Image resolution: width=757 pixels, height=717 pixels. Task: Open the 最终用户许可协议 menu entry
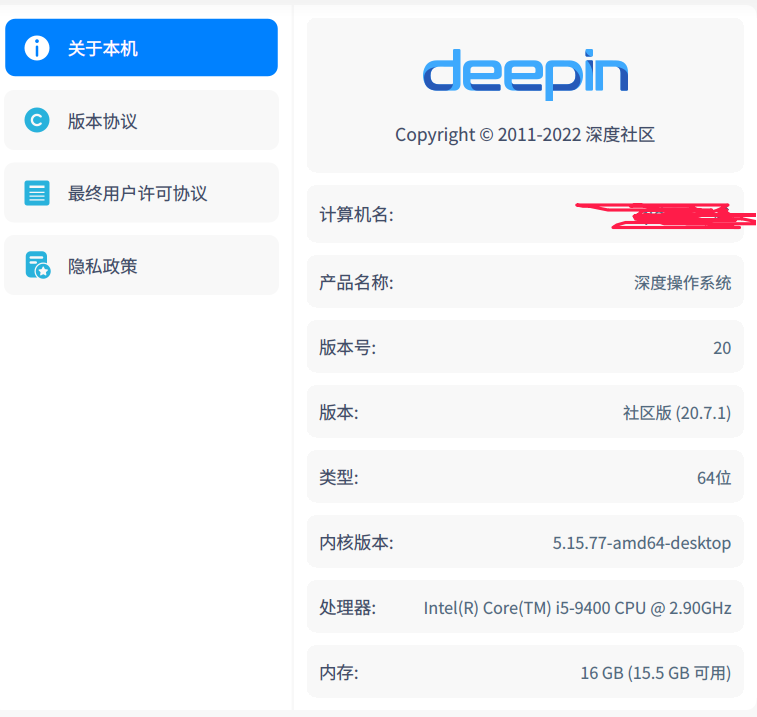[x=141, y=193]
